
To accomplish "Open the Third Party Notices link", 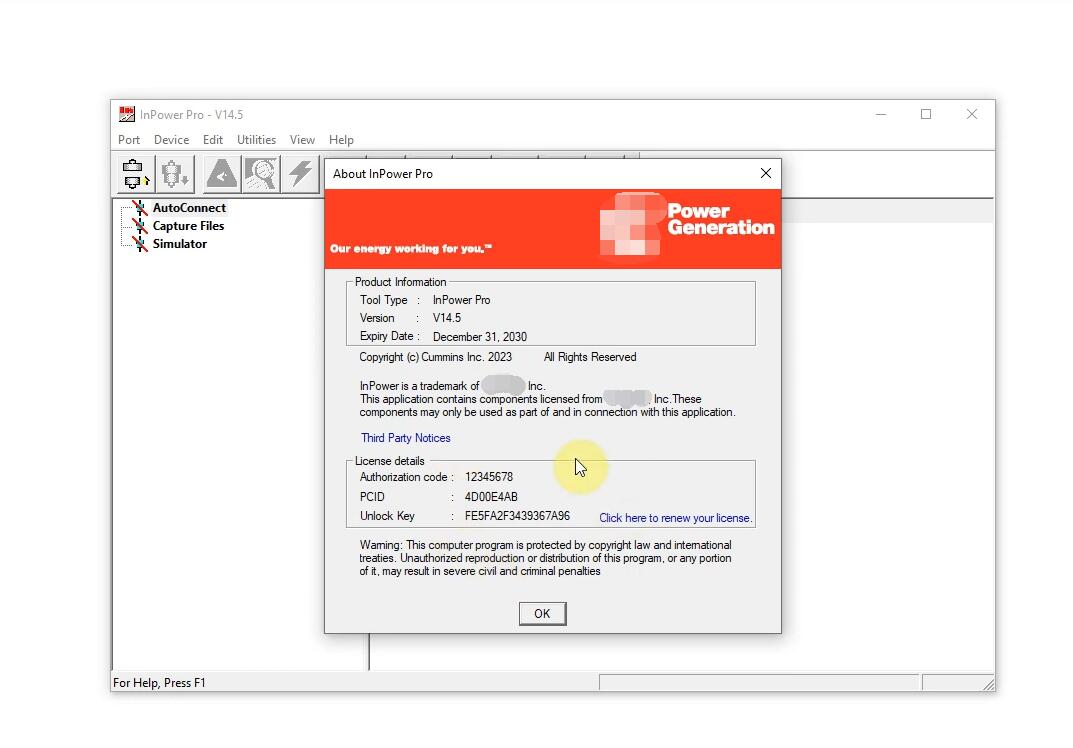I will pos(405,438).
